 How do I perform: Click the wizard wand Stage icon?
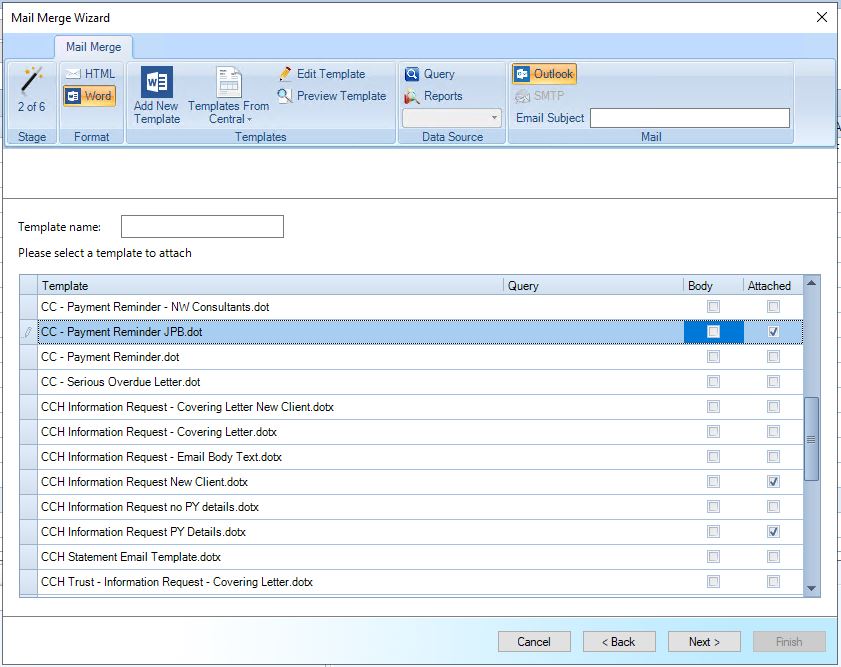32,80
